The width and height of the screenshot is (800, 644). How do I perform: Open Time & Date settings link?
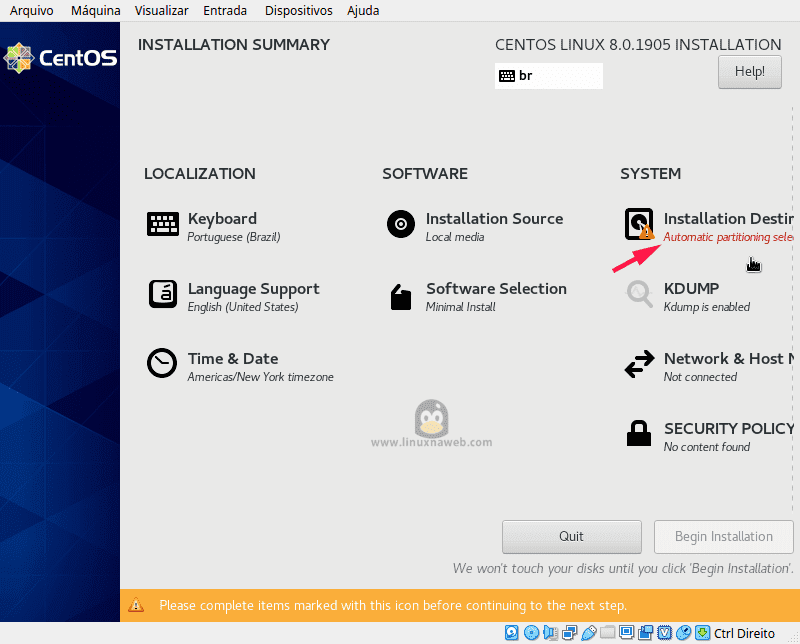(x=233, y=359)
